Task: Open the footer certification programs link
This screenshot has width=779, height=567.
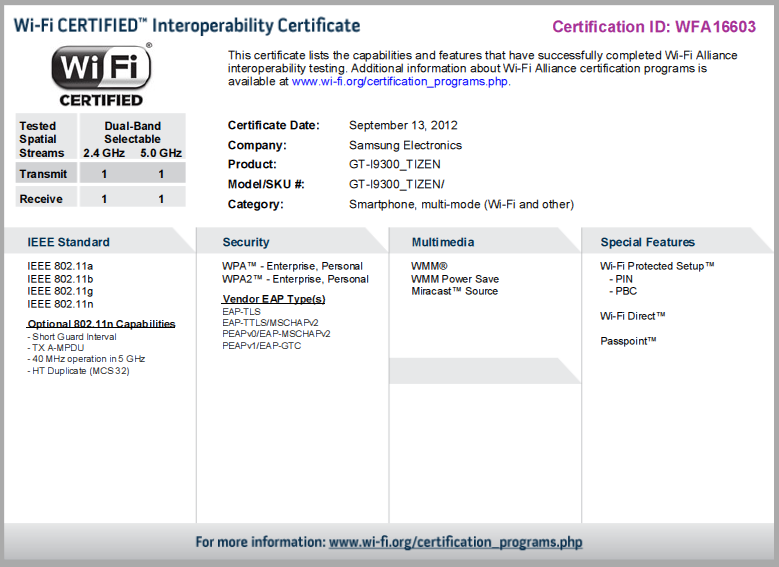Action: [455, 542]
